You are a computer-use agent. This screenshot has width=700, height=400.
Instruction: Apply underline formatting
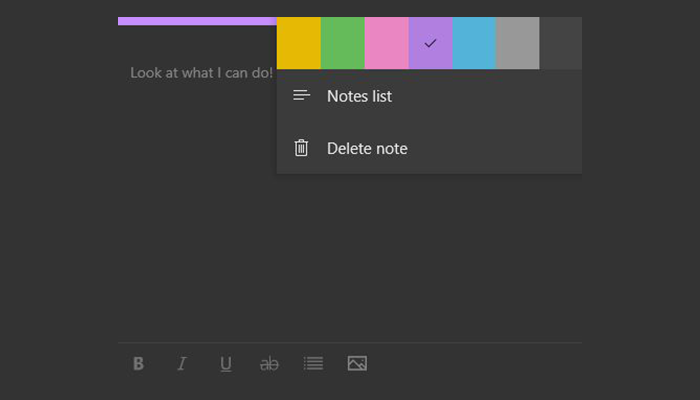coord(226,364)
